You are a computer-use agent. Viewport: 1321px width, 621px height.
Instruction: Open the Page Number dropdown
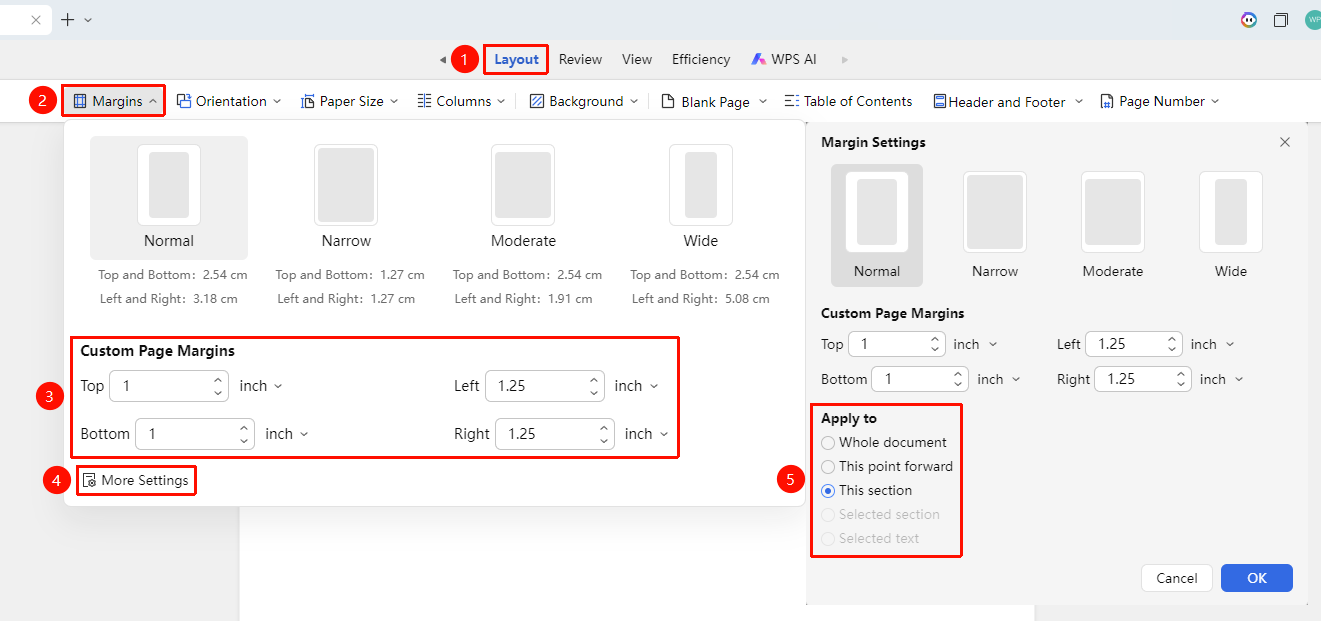coord(1160,101)
